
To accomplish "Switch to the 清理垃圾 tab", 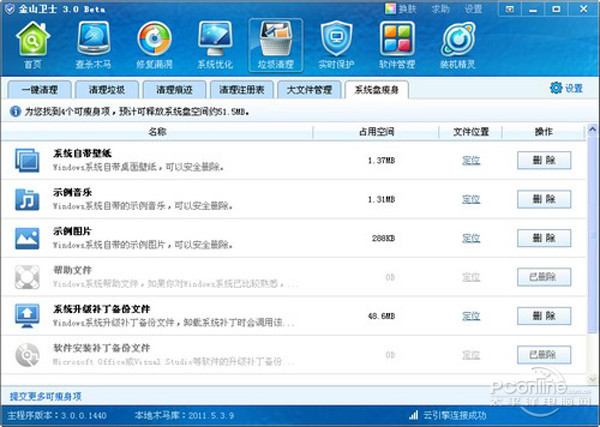I will point(107,90).
